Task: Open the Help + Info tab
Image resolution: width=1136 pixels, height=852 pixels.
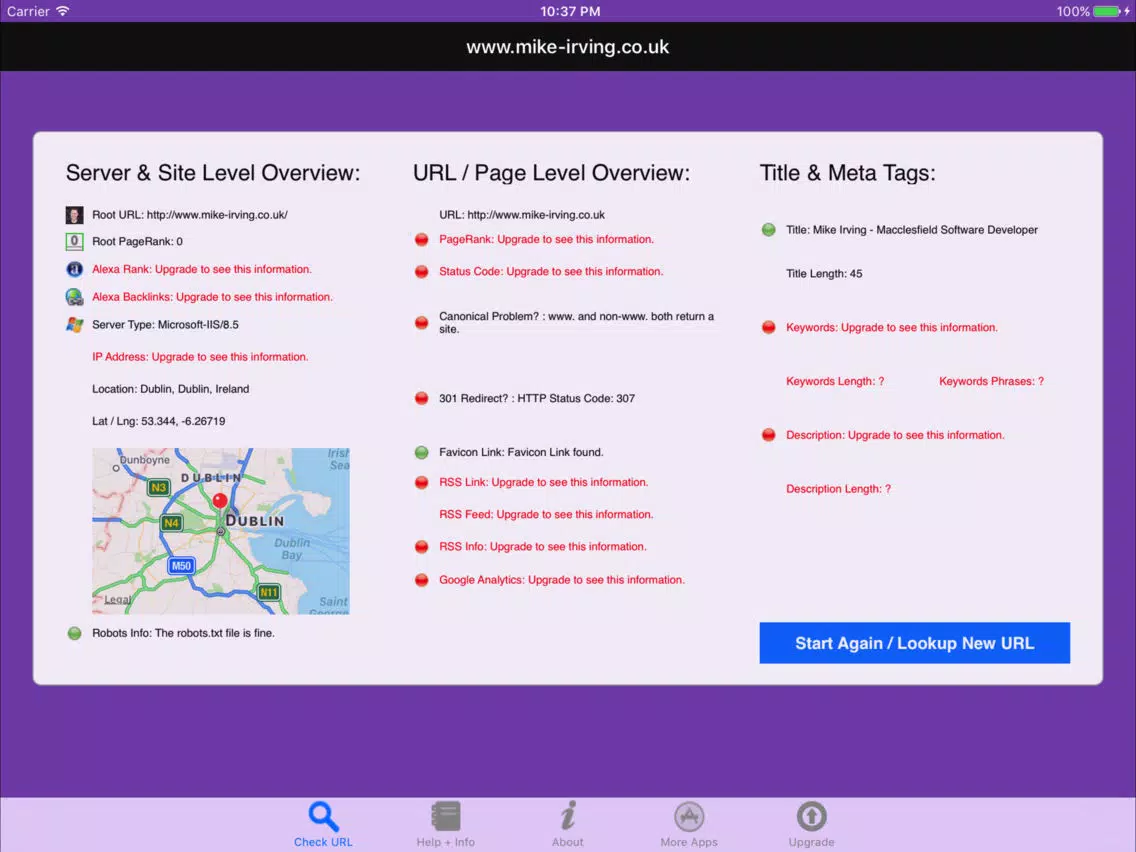Action: (446, 824)
